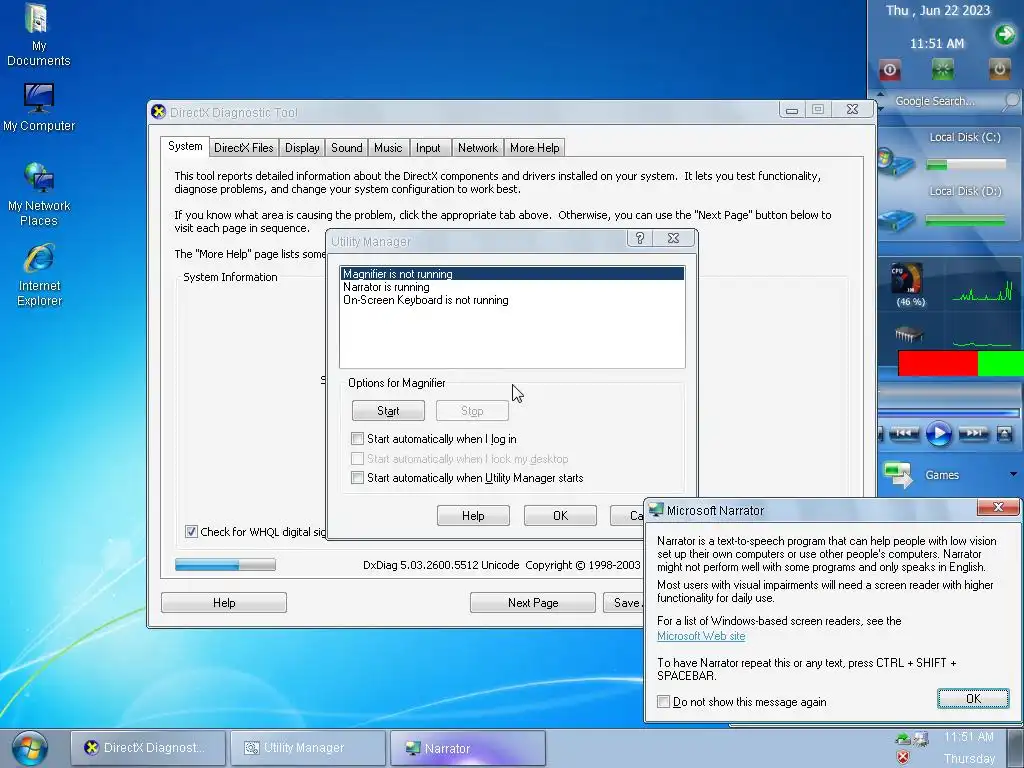This screenshot has width=1024, height=768.
Task: Check Do not show this message again
Action: 664,701
